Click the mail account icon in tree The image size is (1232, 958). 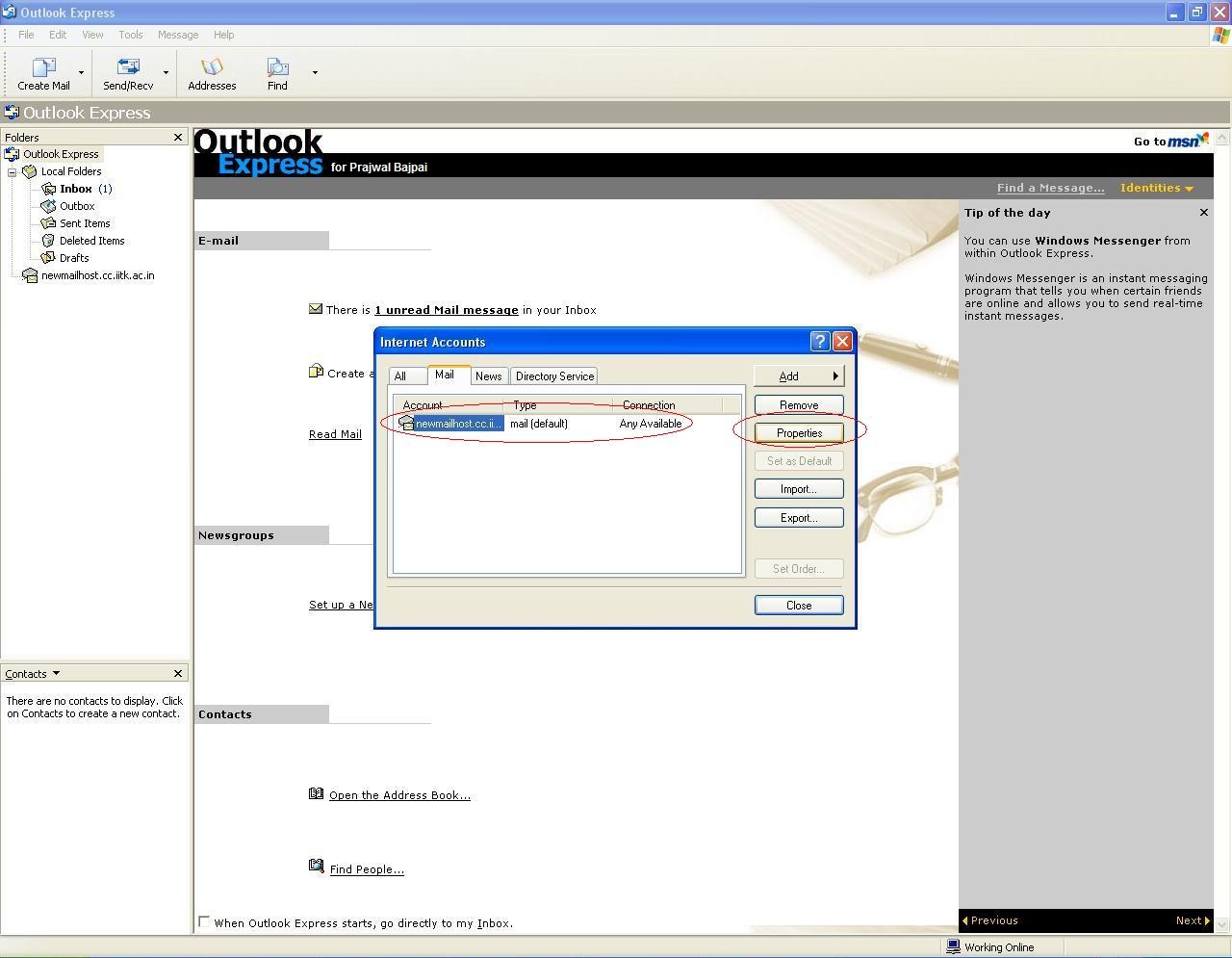pyautogui.click(x=30, y=275)
